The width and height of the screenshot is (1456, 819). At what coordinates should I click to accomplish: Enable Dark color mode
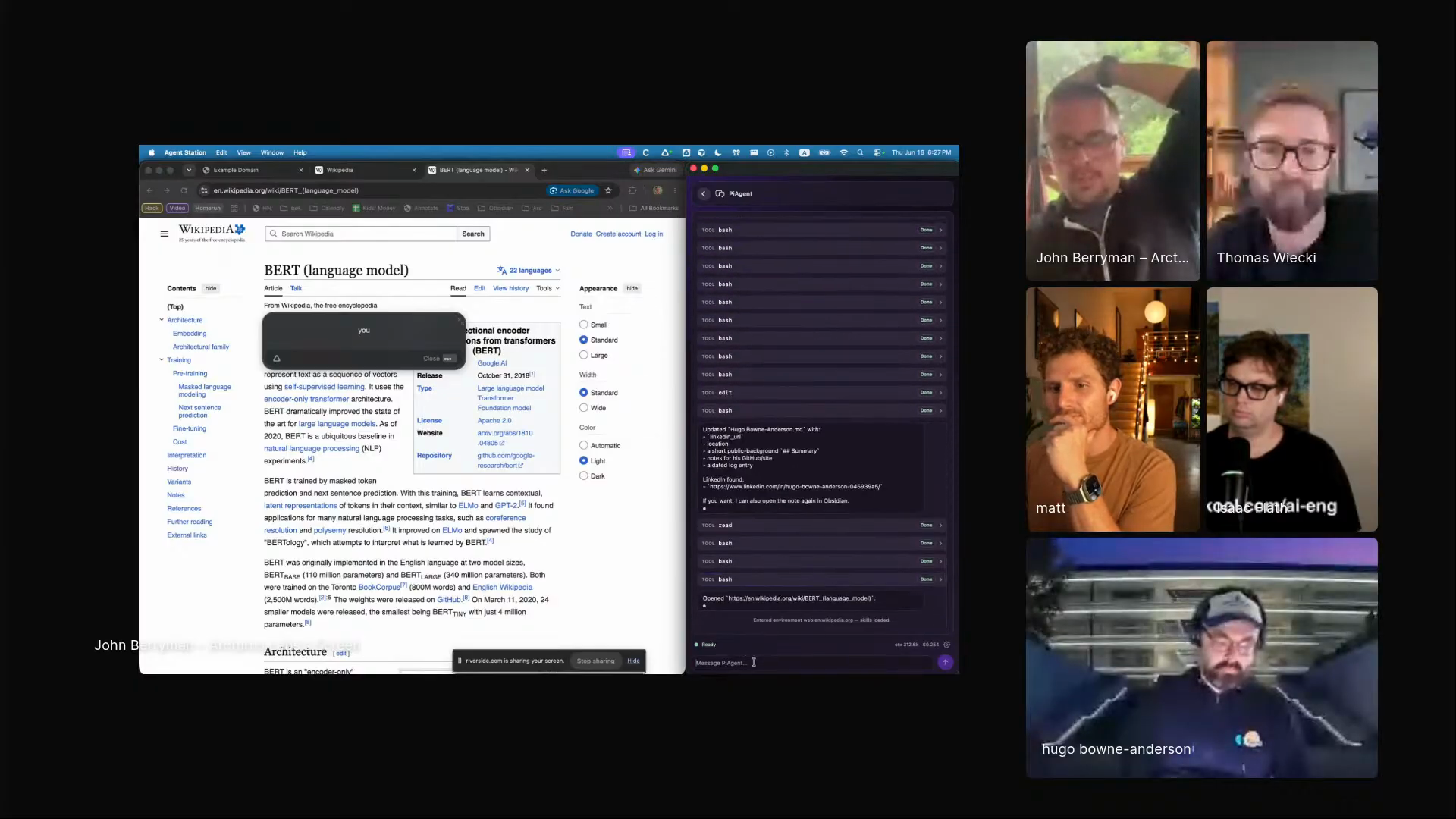click(583, 476)
